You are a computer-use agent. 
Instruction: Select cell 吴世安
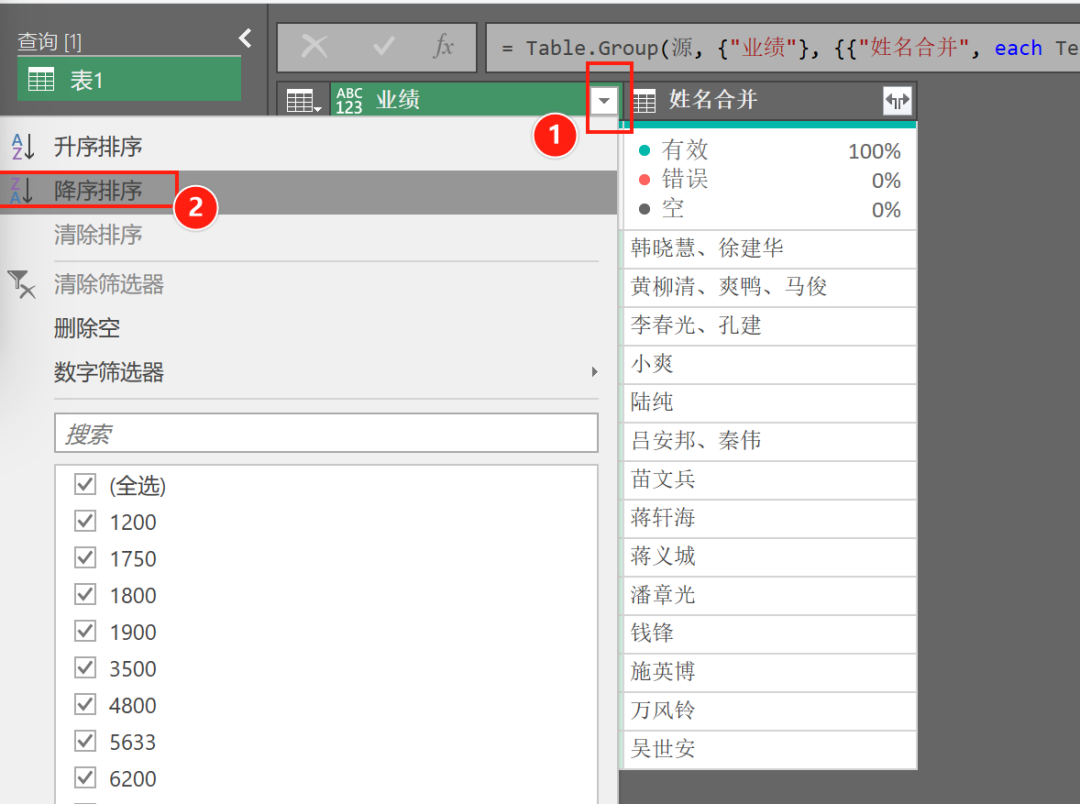point(770,750)
